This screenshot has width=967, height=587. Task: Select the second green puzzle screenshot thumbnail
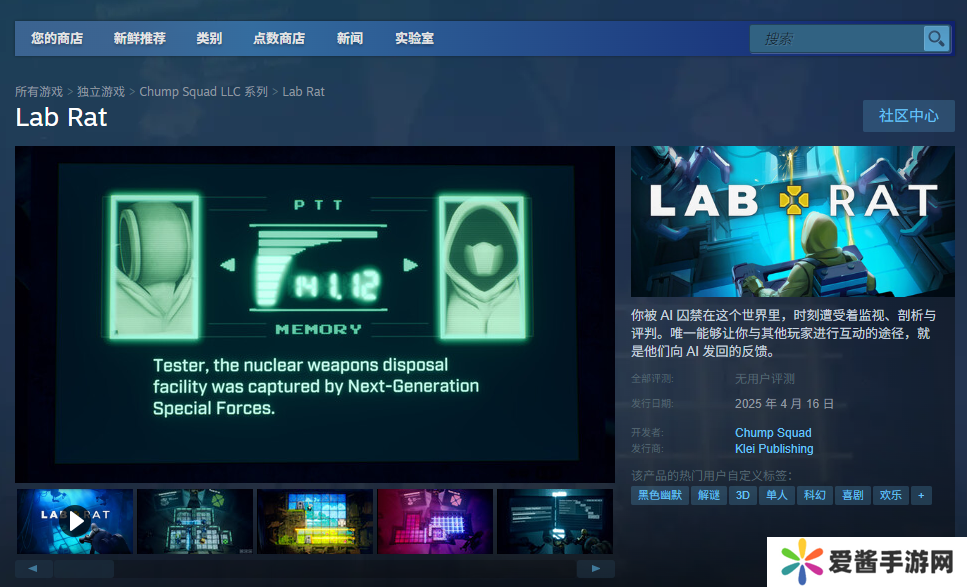pos(195,521)
